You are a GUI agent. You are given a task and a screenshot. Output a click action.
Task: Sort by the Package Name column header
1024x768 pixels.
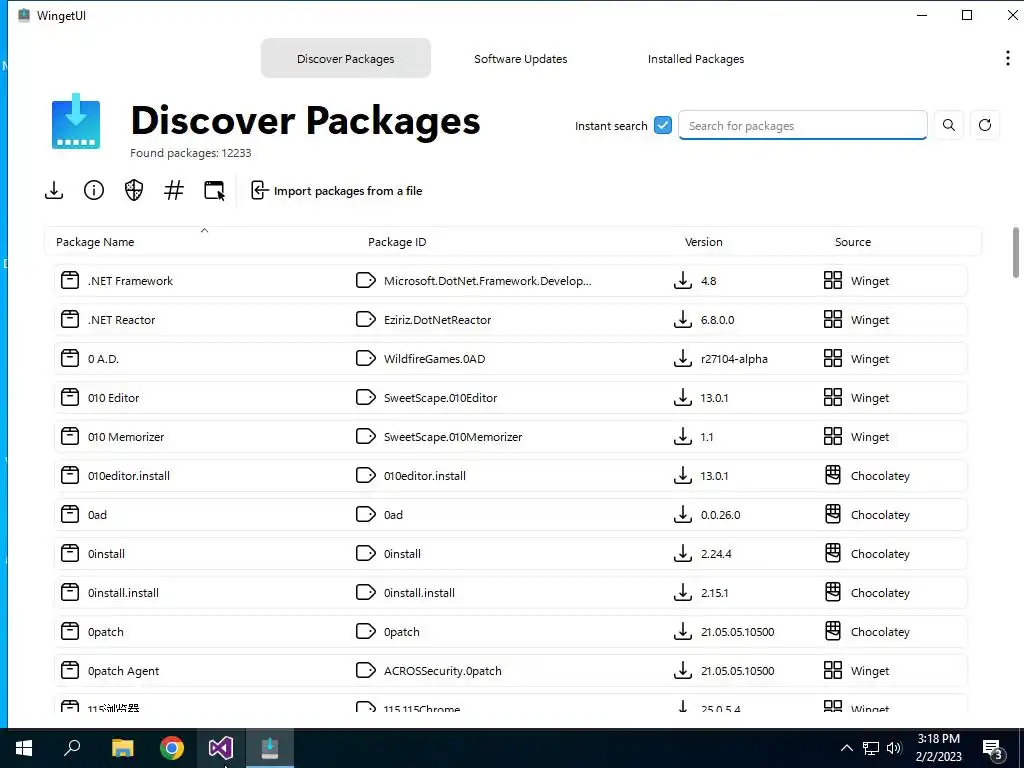(95, 242)
